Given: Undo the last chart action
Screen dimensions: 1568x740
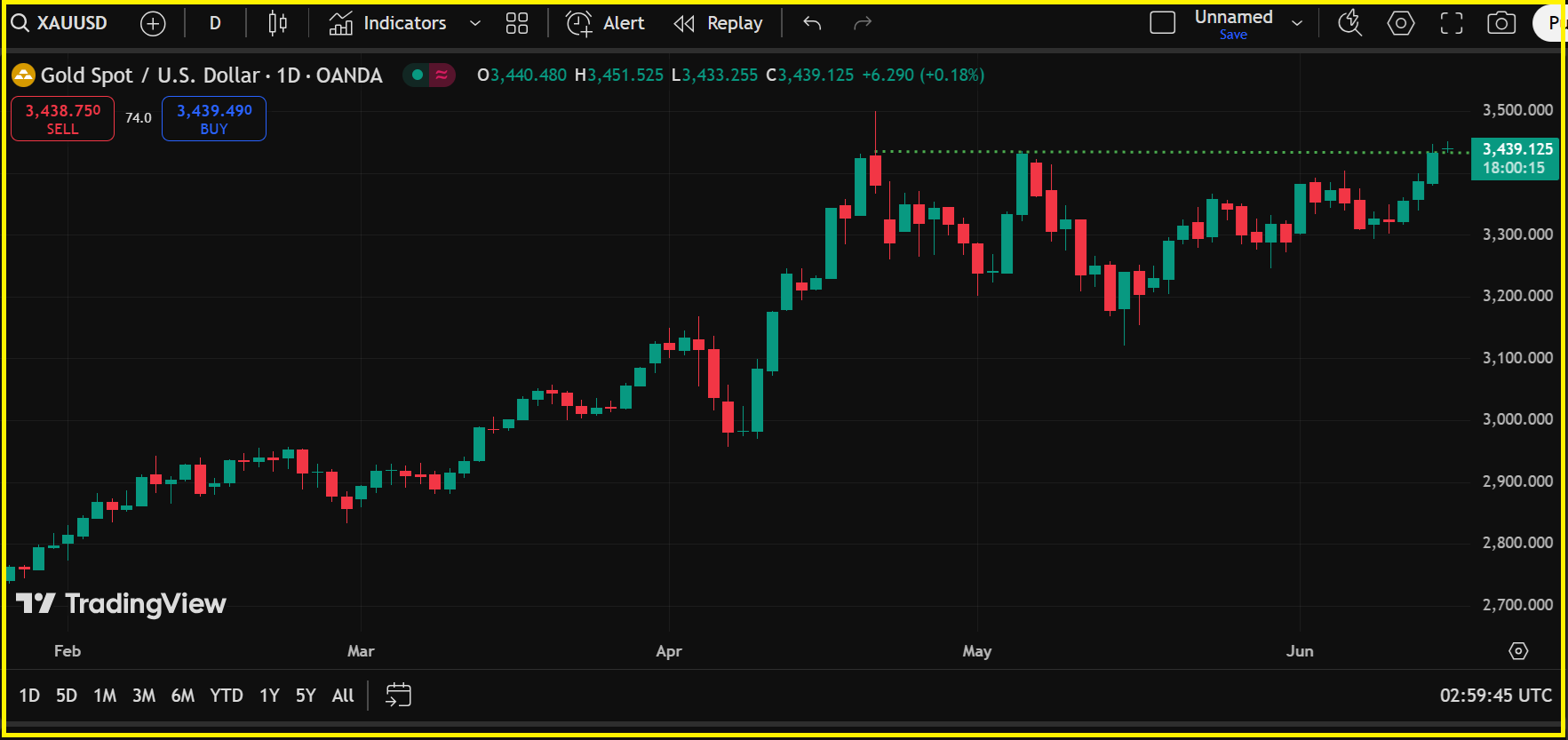Looking at the screenshot, I should pos(812,24).
